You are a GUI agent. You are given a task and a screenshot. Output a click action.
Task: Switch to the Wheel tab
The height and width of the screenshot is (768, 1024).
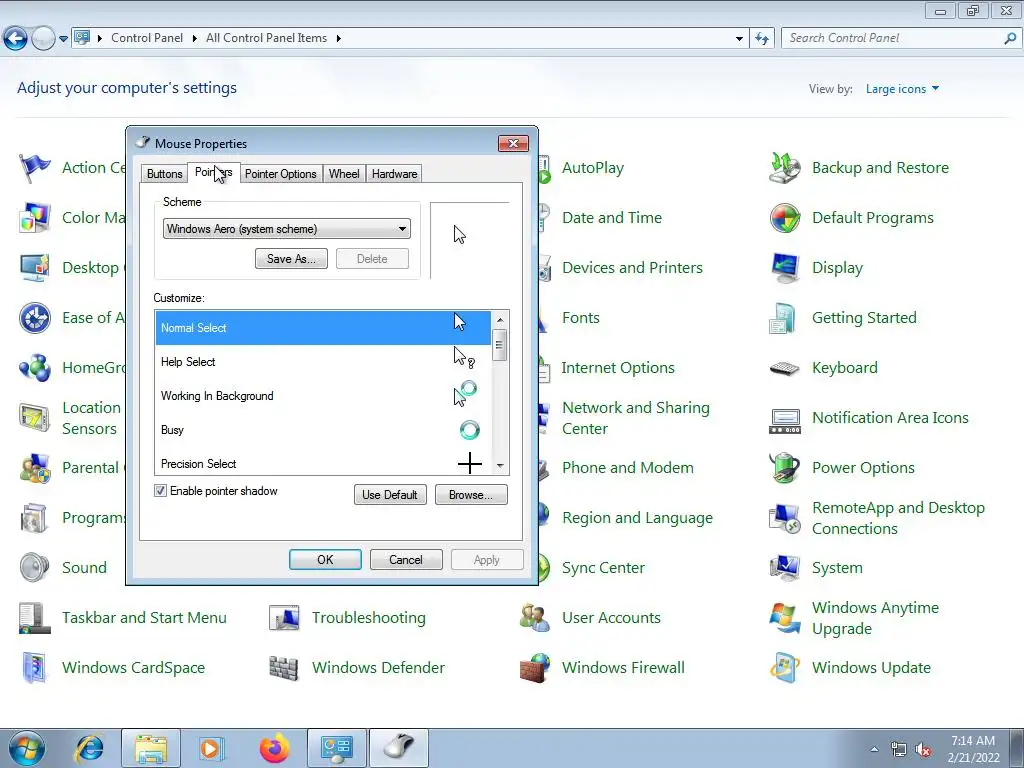[x=344, y=174]
